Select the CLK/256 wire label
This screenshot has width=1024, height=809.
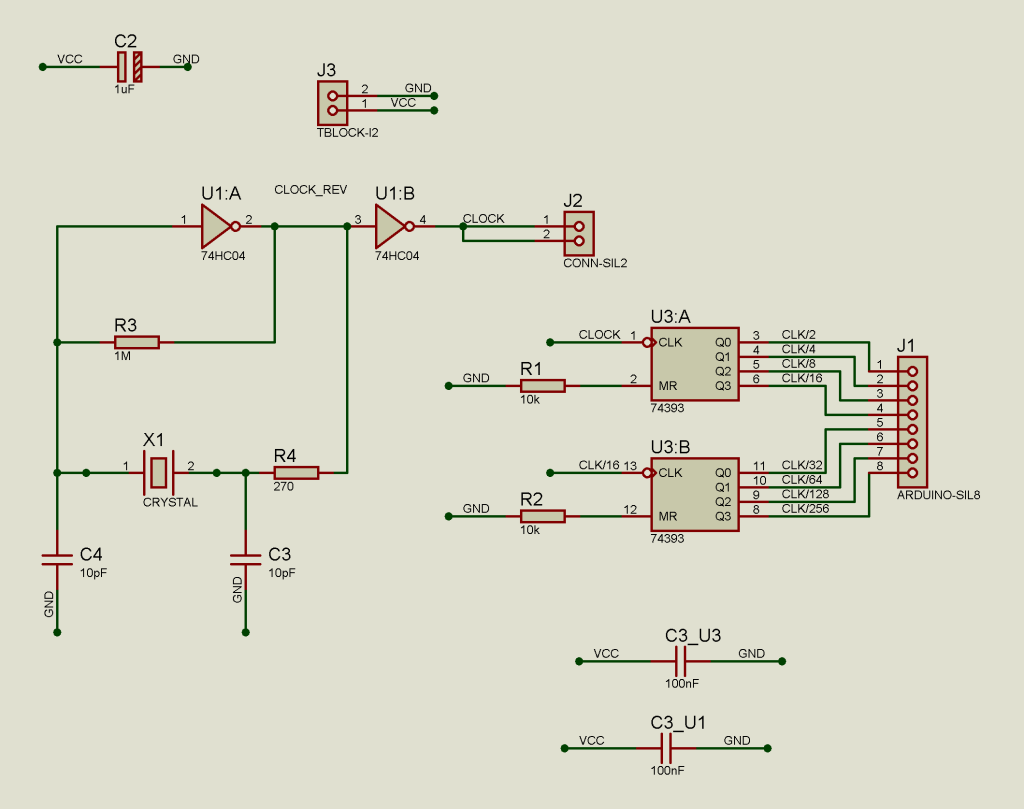[x=804, y=509]
